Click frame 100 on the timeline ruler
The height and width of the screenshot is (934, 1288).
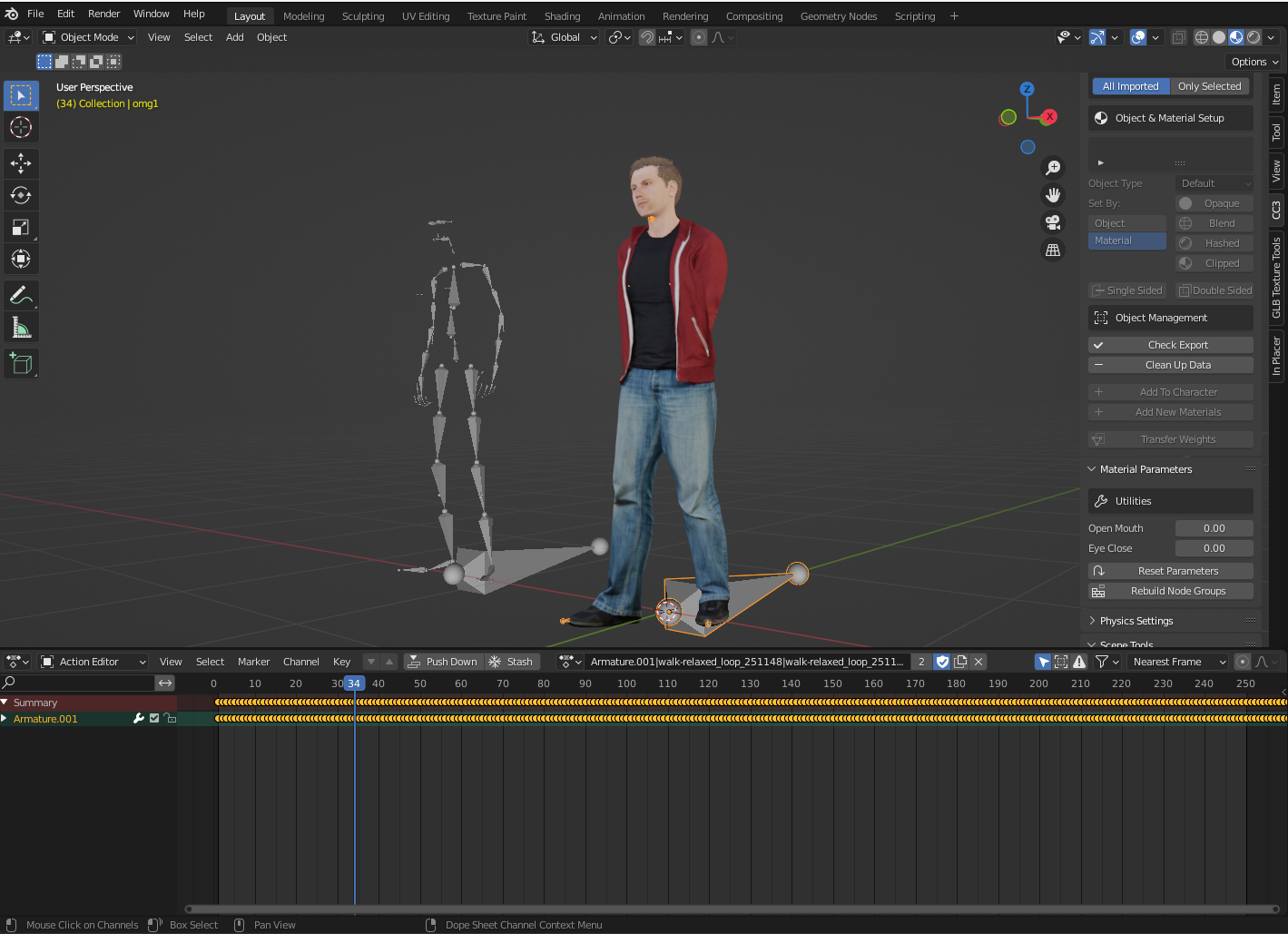(626, 683)
